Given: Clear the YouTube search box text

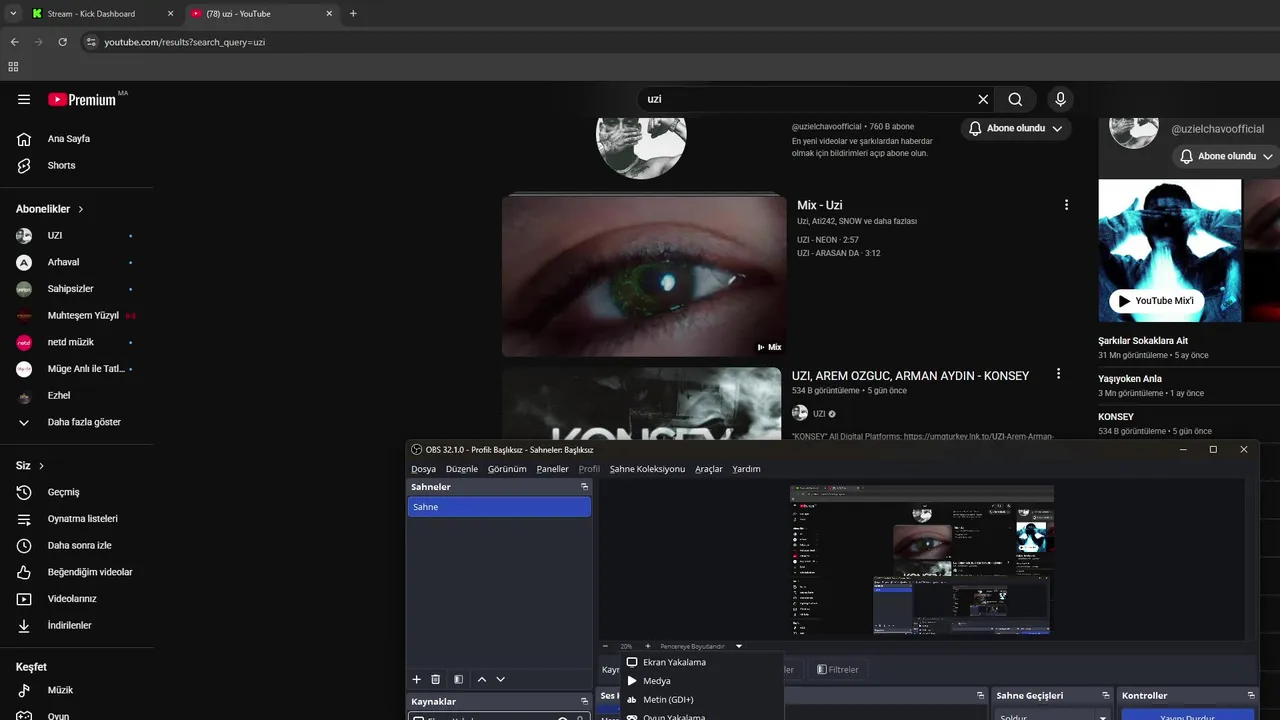Looking at the screenshot, I should pyautogui.click(x=983, y=99).
